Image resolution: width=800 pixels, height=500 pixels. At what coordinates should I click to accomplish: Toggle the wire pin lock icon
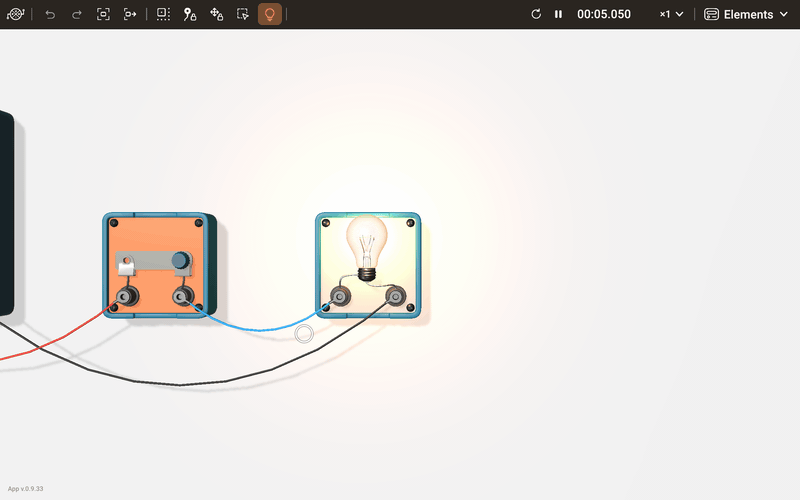click(x=190, y=14)
